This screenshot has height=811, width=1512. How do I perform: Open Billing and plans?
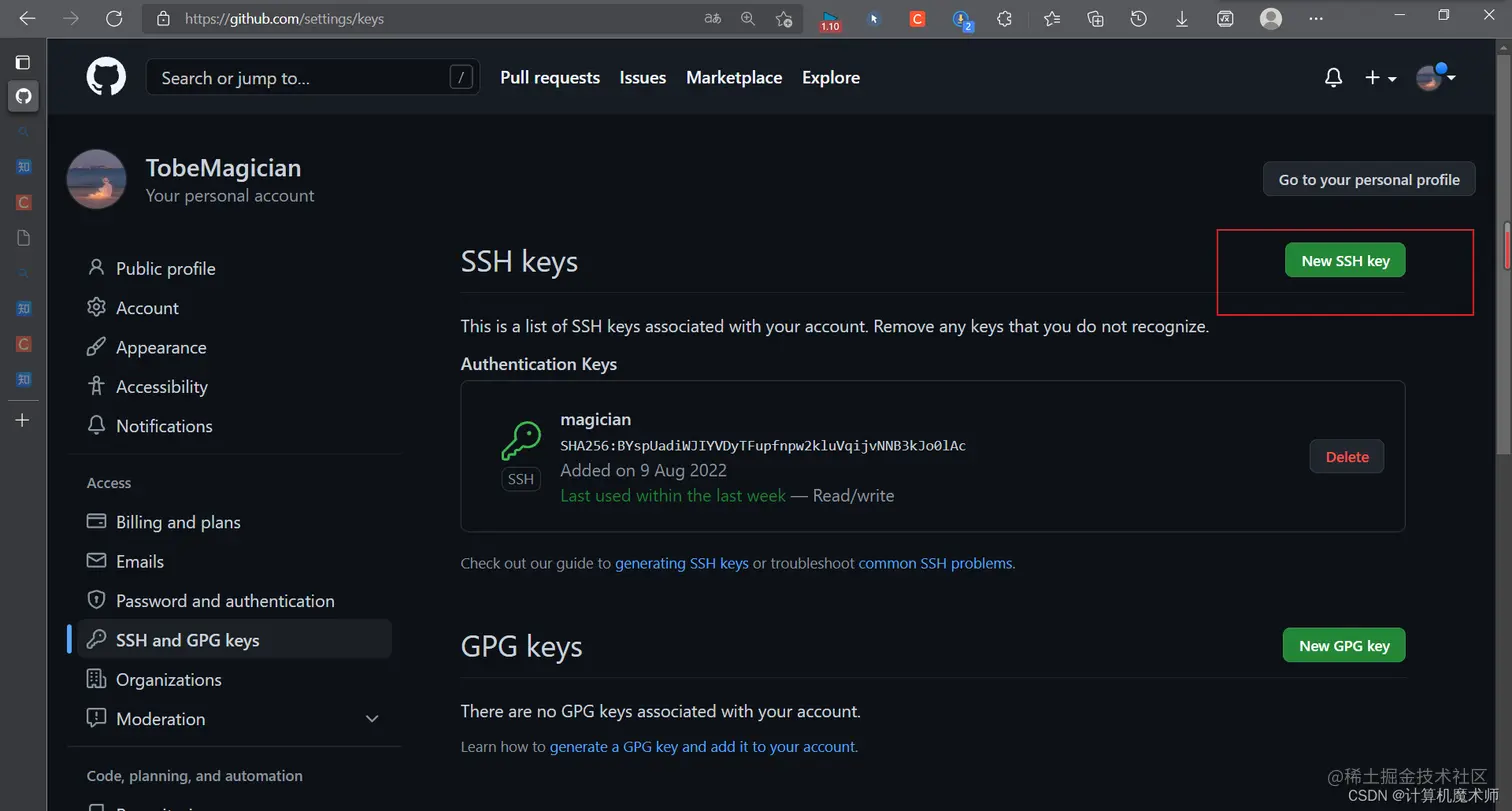[178, 522]
